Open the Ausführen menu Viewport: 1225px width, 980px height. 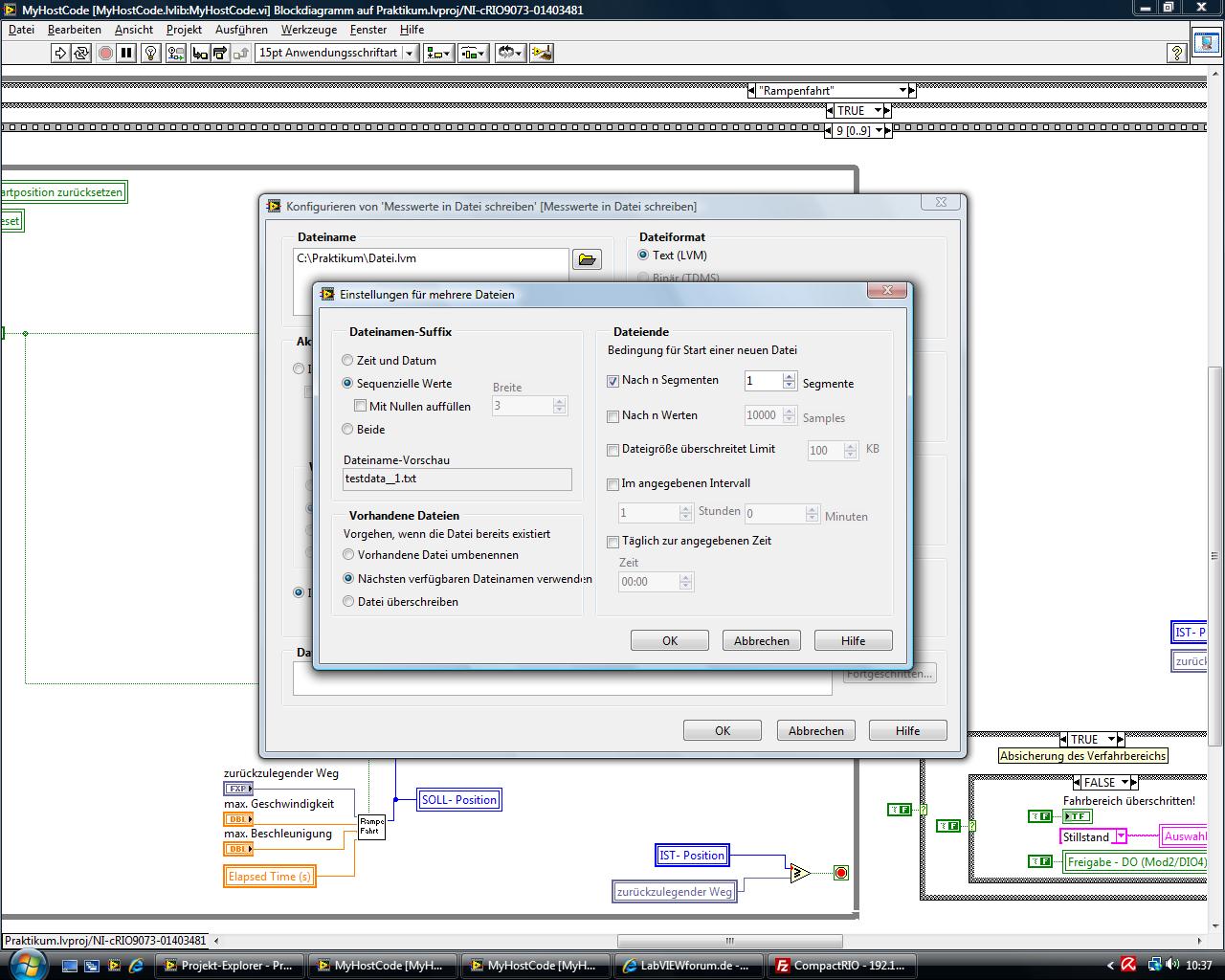point(241,30)
